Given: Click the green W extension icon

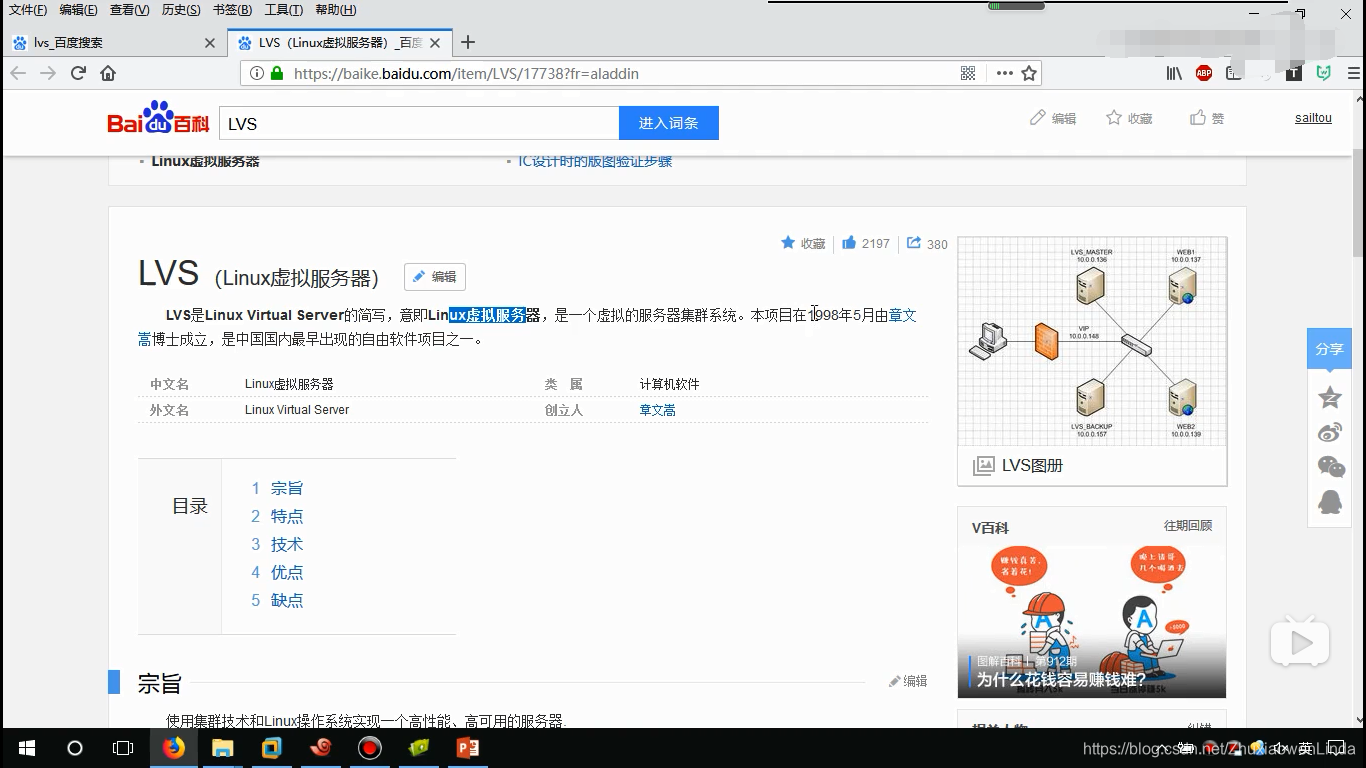Looking at the screenshot, I should (x=1324, y=73).
